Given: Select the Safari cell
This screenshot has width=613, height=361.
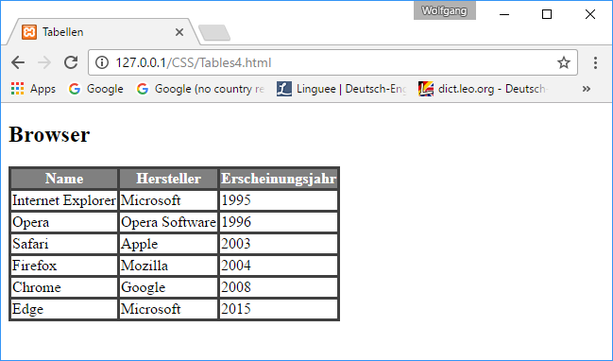Looking at the screenshot, I should (x=64, y=244).
